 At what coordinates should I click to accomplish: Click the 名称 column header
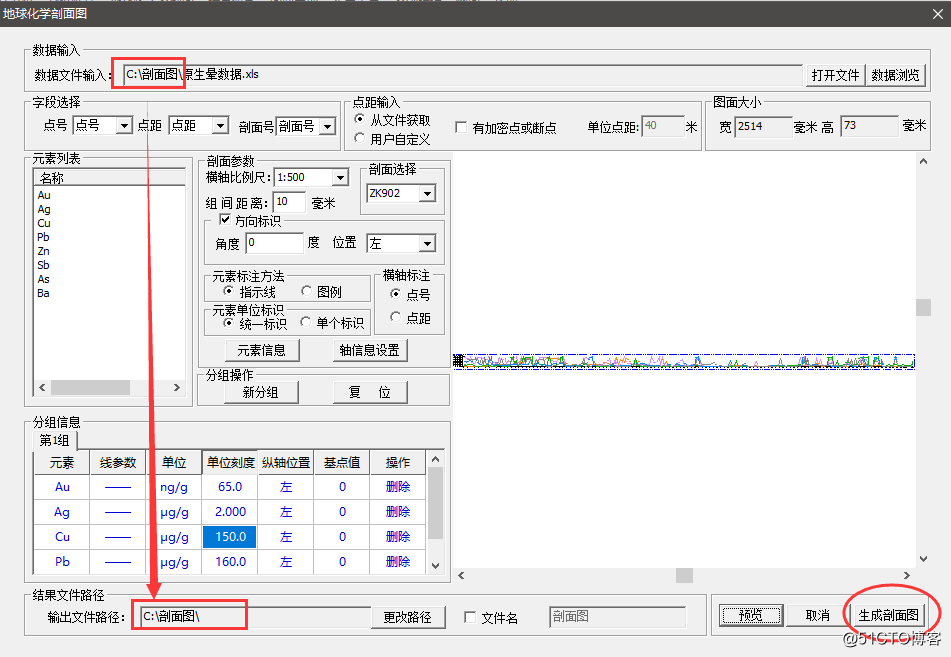(109, 178)
